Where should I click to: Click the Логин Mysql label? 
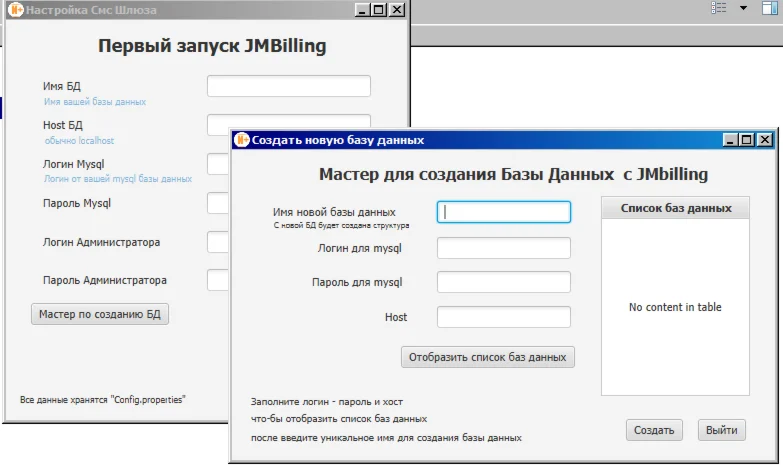pyautogui.click(x=73, y=164)
